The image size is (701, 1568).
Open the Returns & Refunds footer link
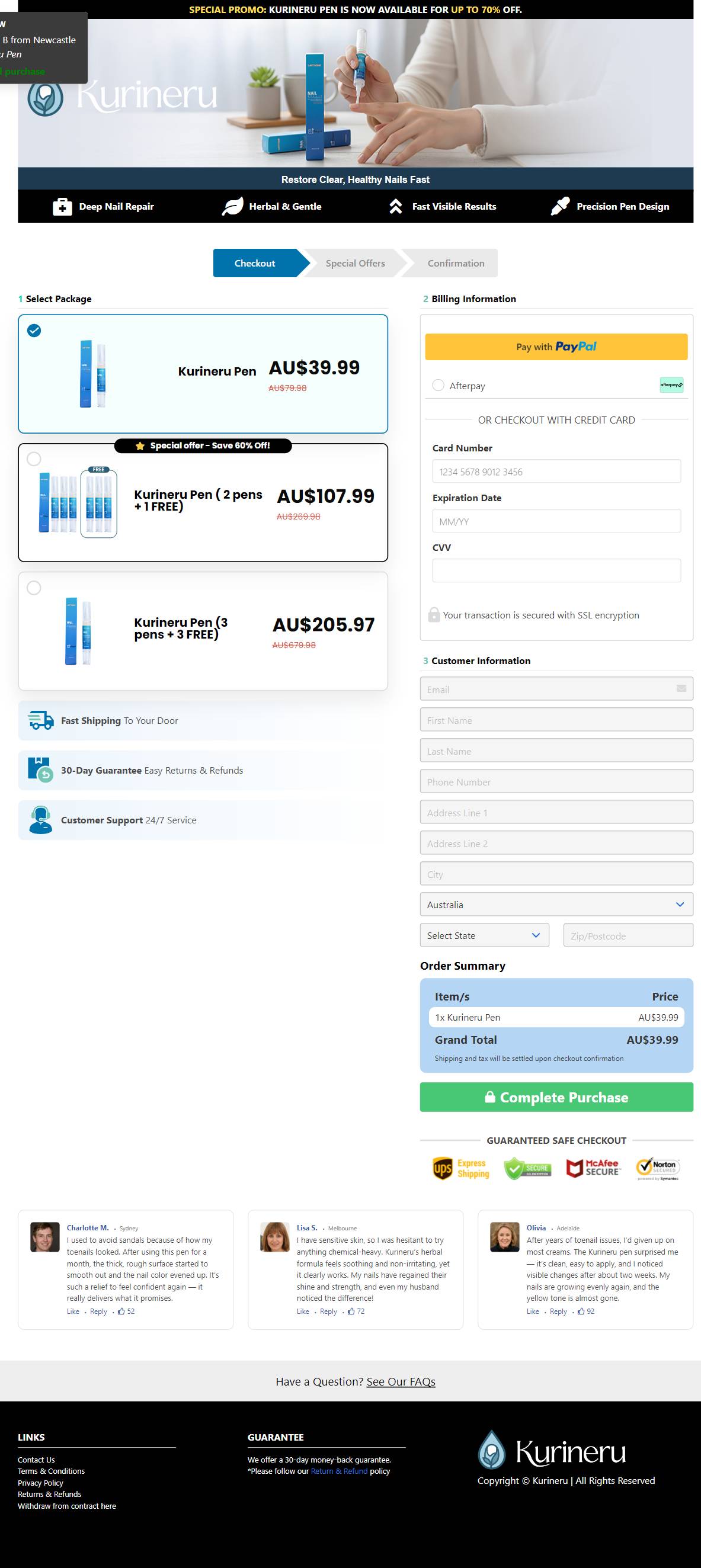click(49, 1494)
